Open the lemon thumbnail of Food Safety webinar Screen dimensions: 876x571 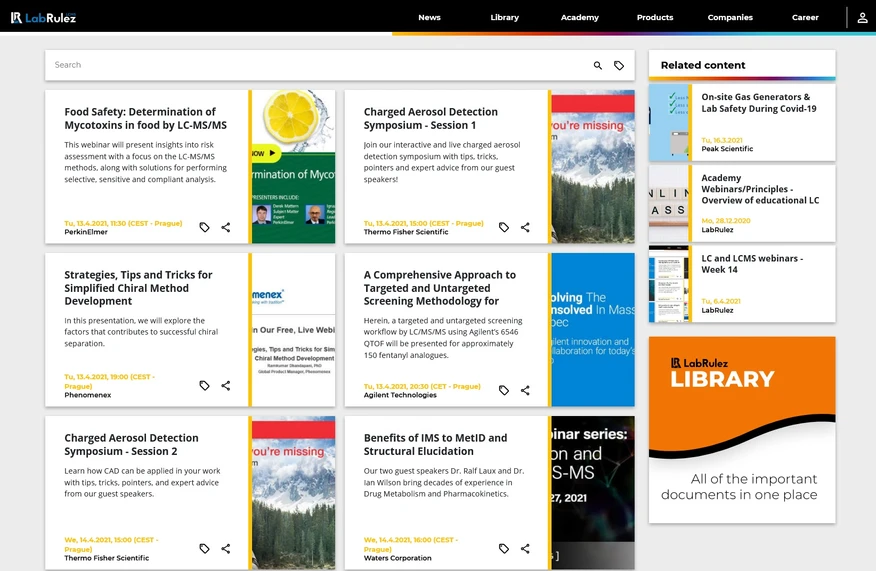click(x=293, y=166)
